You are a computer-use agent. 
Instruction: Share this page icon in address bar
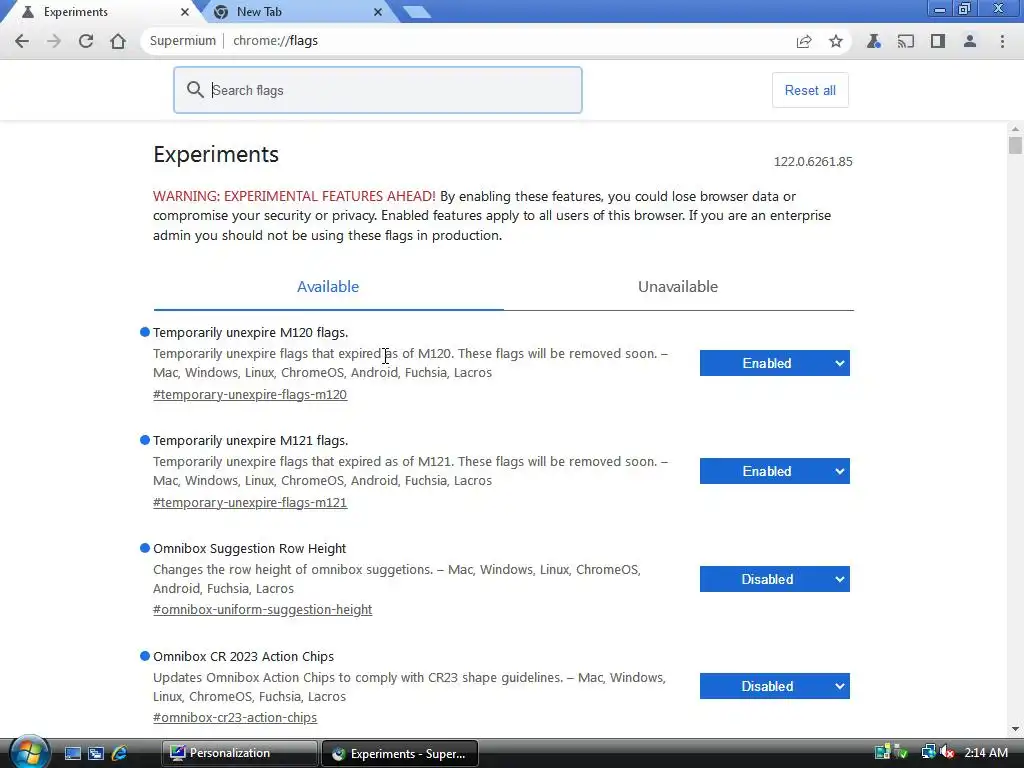pyautogui.click(x=804, y=41)
